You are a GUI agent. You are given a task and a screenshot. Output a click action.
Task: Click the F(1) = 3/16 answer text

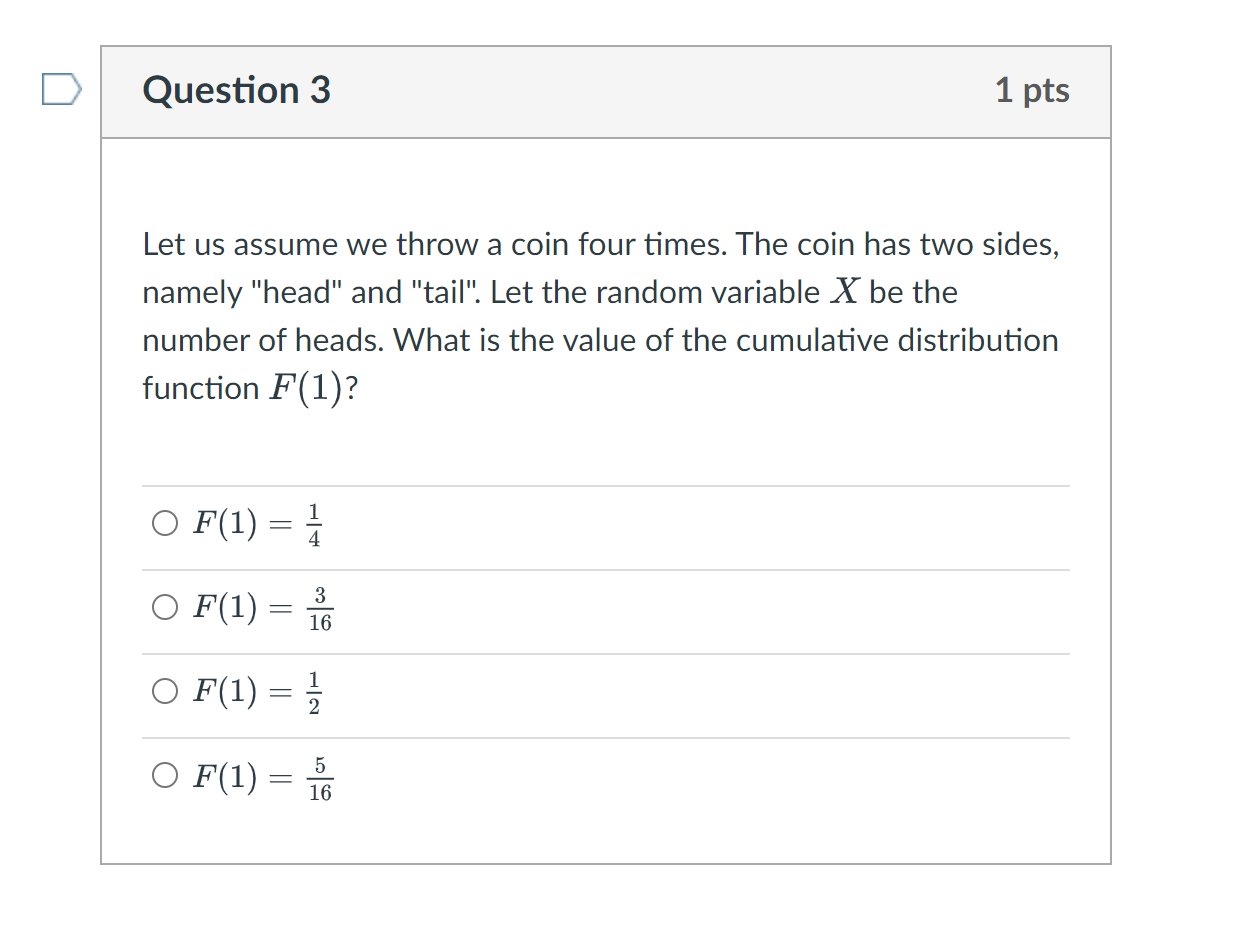click(x=260, y=606)
